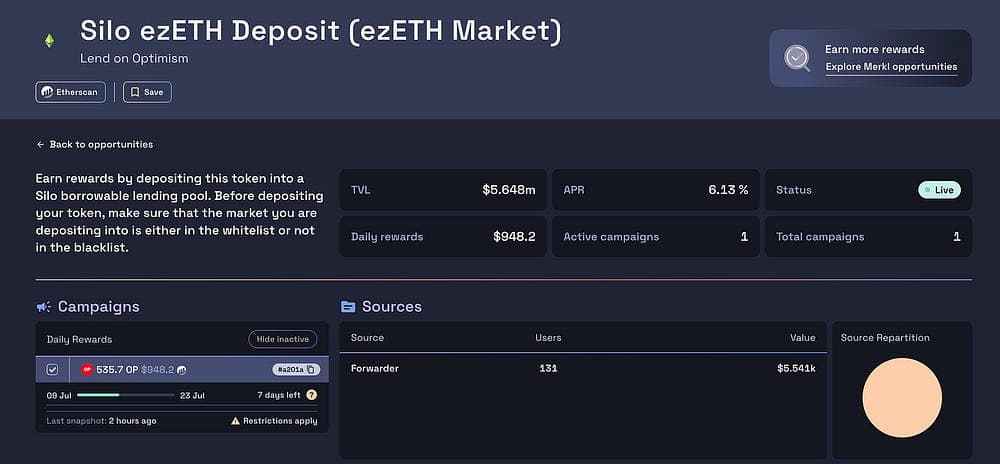Copy campaign ID #a201a

click(x=311, y=369)
